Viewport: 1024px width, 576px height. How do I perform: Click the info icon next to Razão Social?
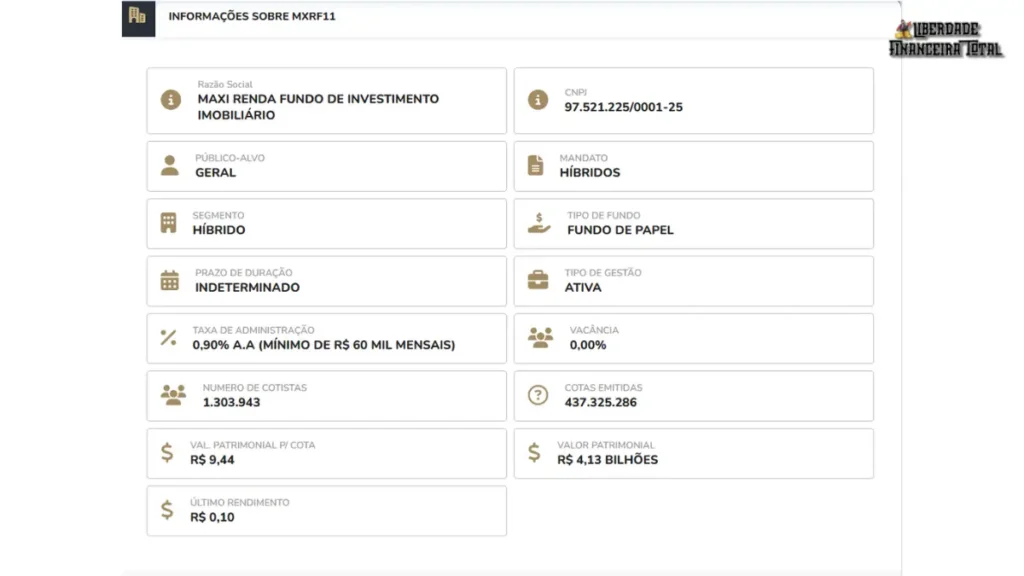(171, 99)
